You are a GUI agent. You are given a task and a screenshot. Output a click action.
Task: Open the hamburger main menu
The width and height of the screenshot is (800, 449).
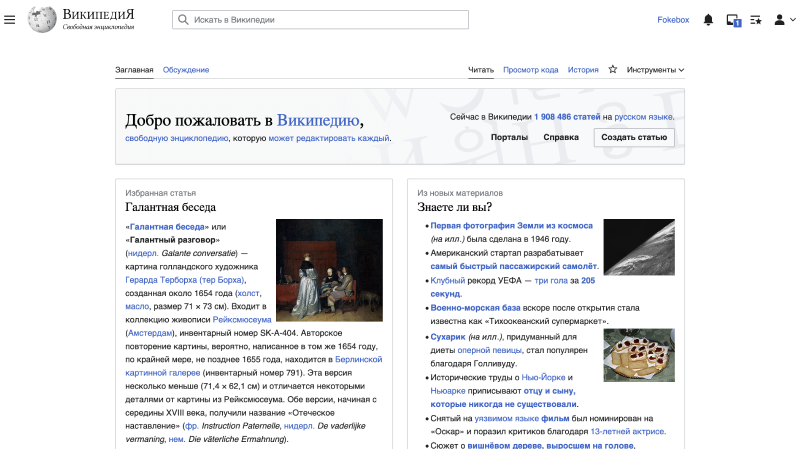pos(10,20)
